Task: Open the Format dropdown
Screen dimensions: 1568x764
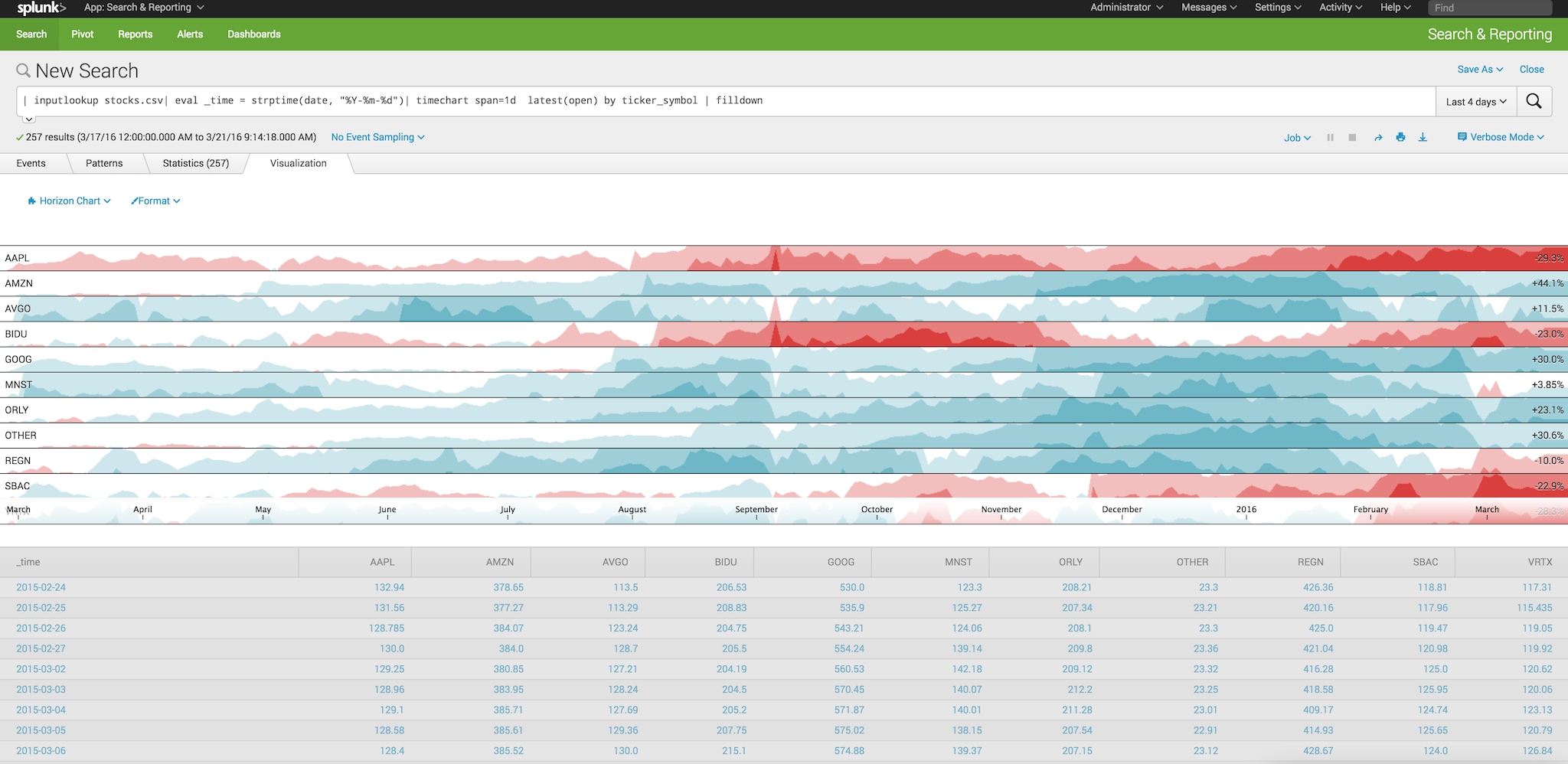Action: pyautogui.click(x=155, y=201)
